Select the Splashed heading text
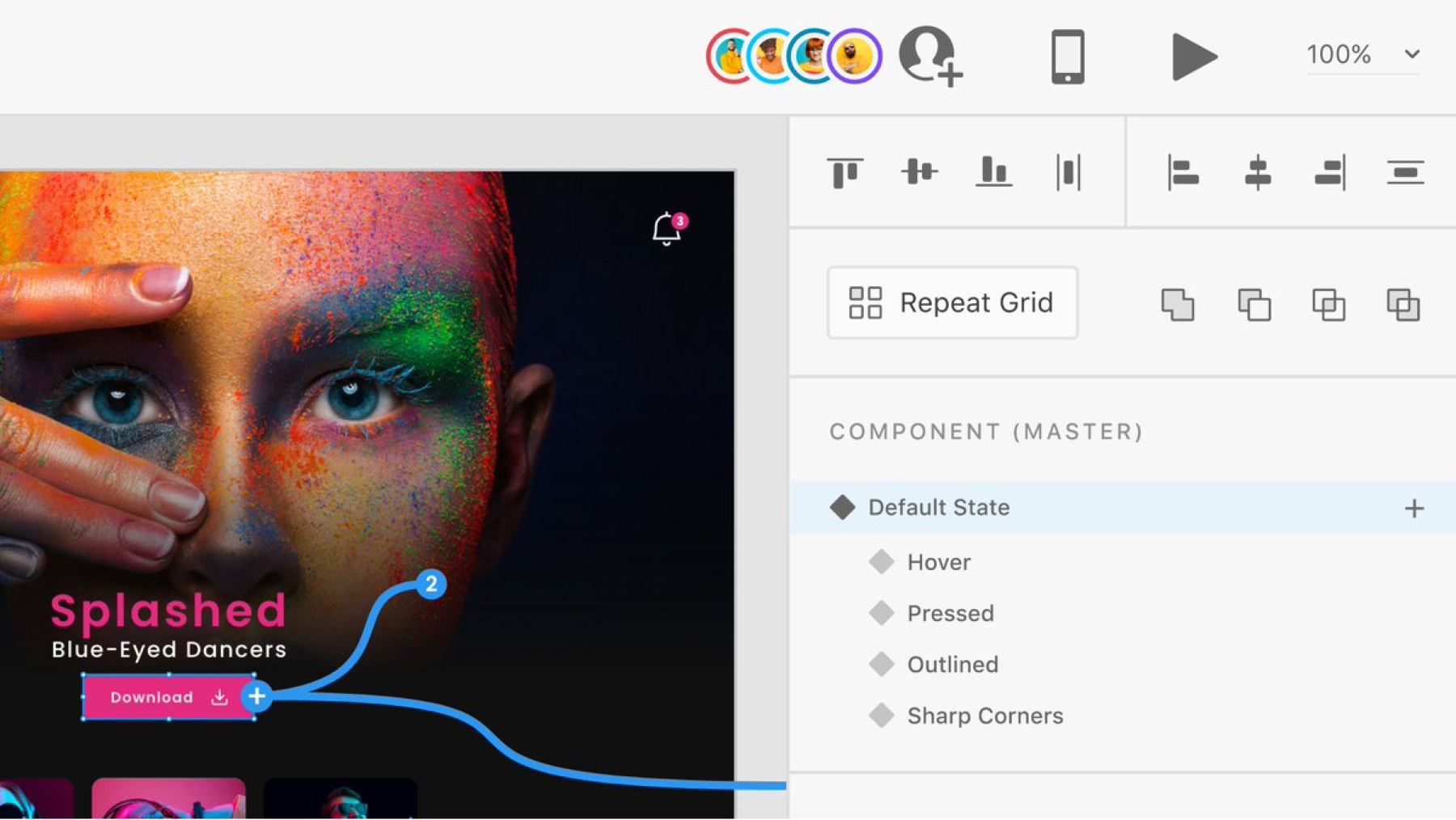 point(168,611)
